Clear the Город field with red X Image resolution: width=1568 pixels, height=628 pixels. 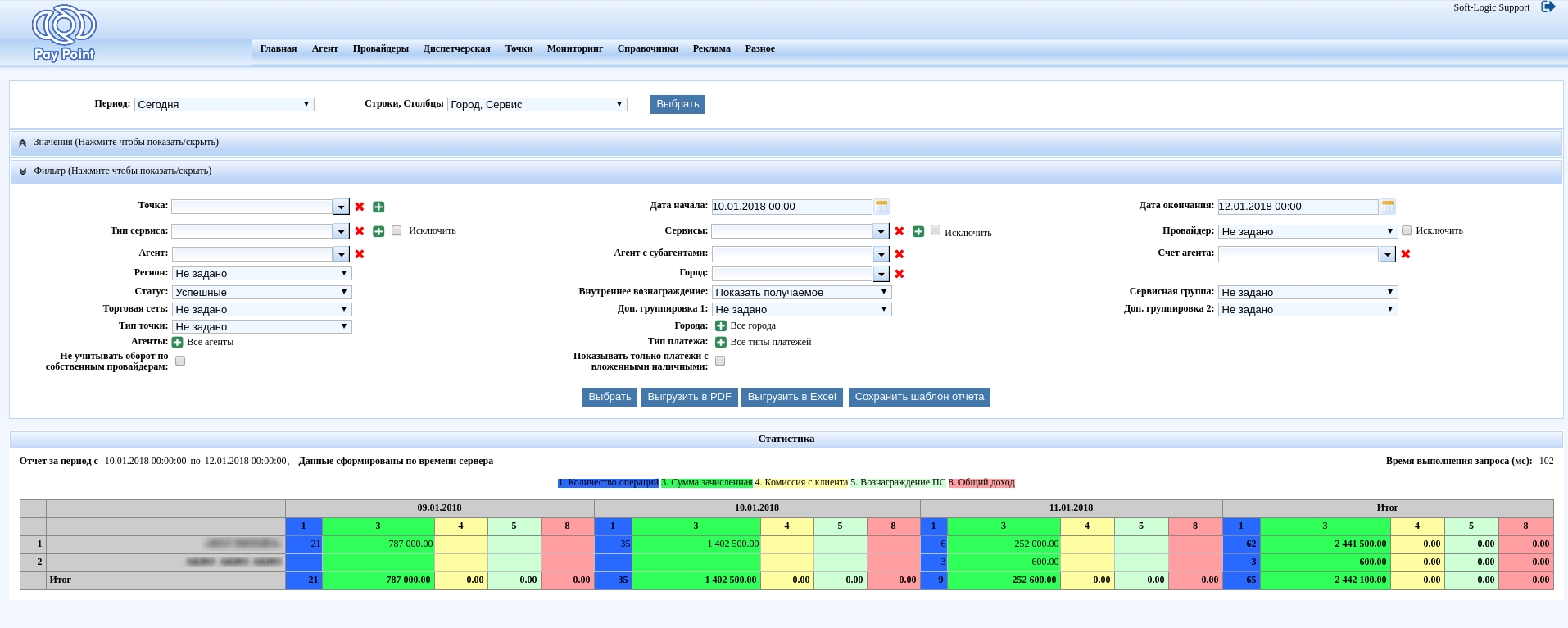(x=900, y=274)
